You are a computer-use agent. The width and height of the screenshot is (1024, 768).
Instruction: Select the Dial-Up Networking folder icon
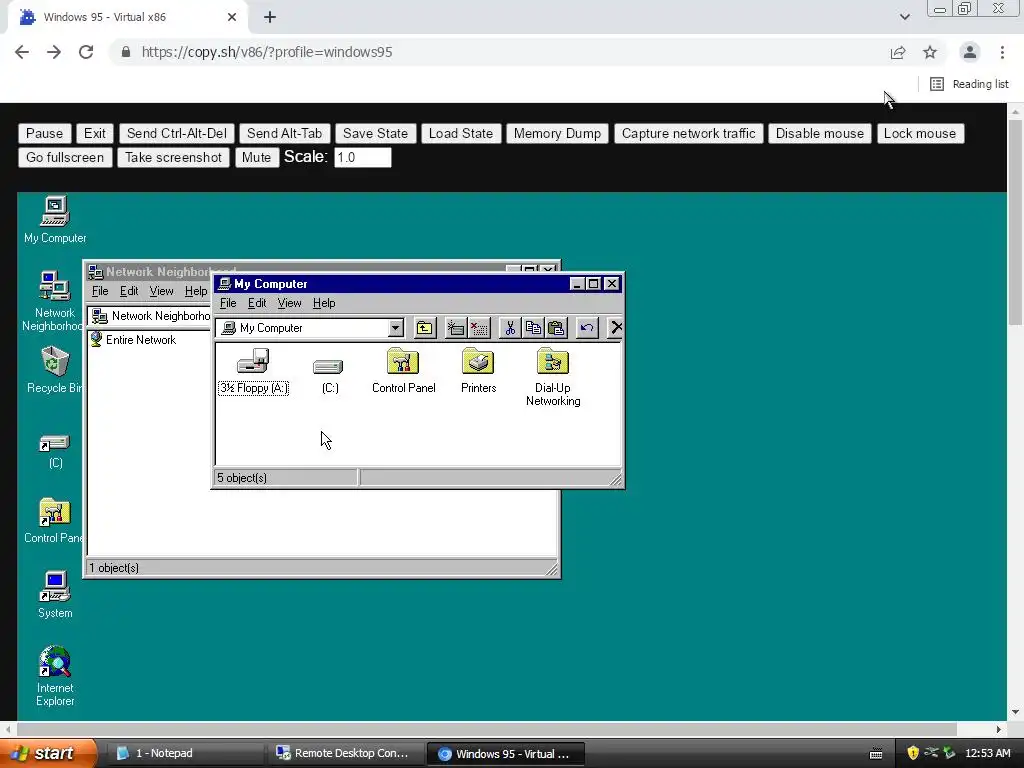(x=552, y=377)
